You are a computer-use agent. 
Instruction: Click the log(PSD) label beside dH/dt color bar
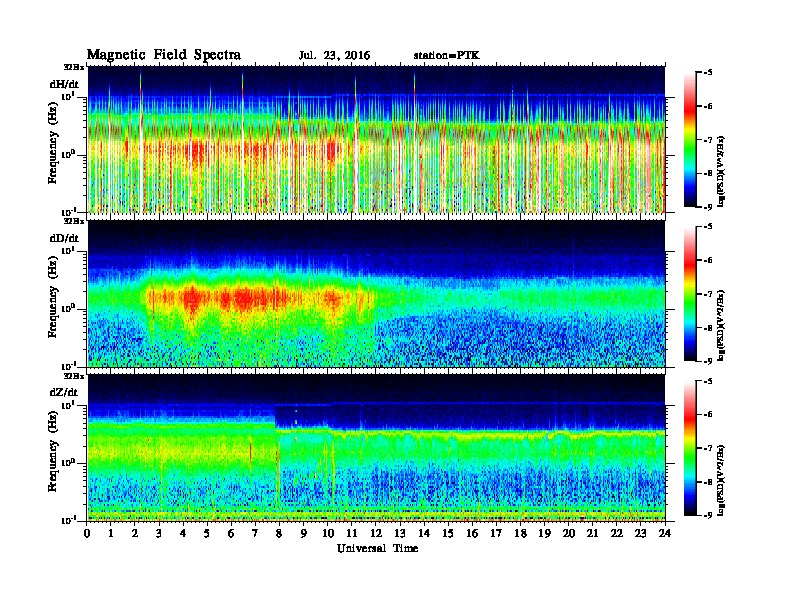(723, 171)
